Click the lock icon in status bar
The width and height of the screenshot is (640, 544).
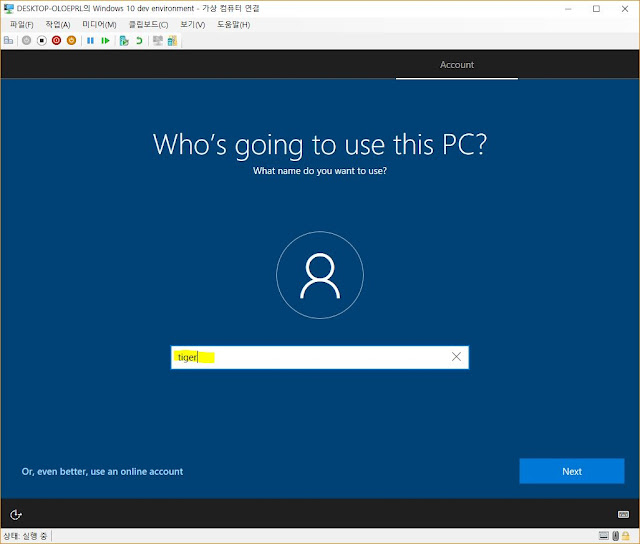626,536
